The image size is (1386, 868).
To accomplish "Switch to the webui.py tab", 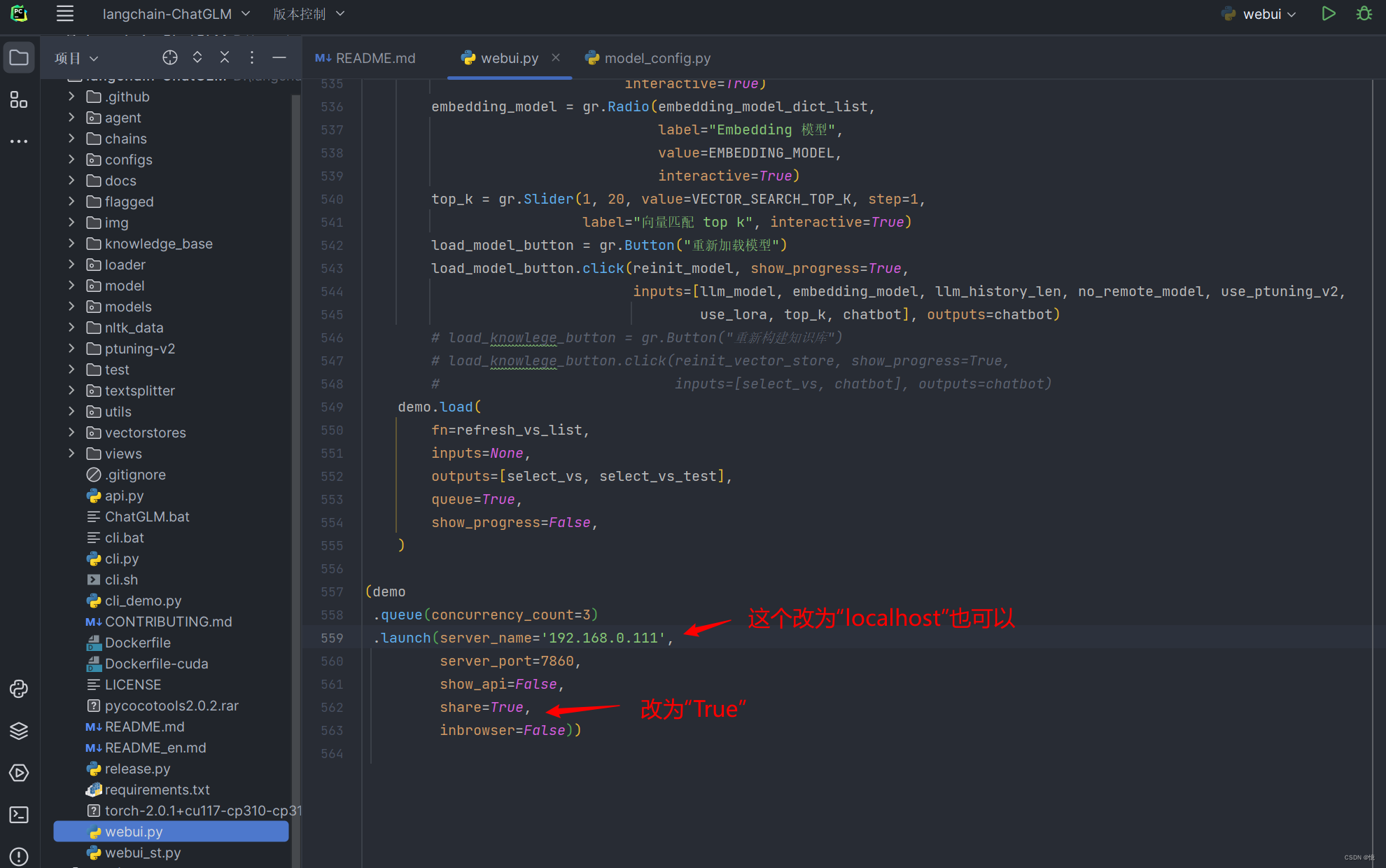I will (x=510, y=58).
